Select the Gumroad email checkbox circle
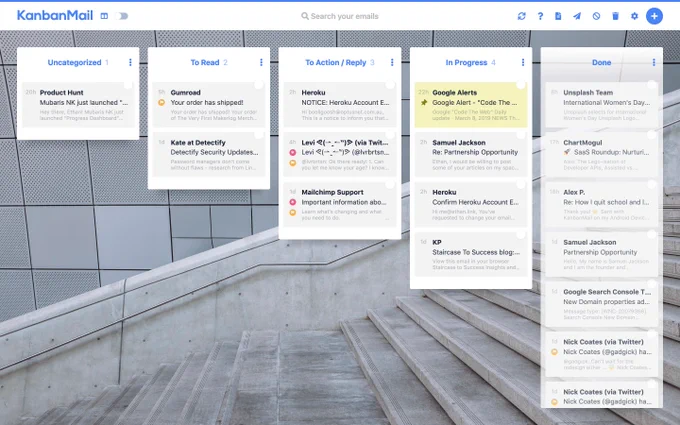The image size is (680, 425). tap(258, 85)
